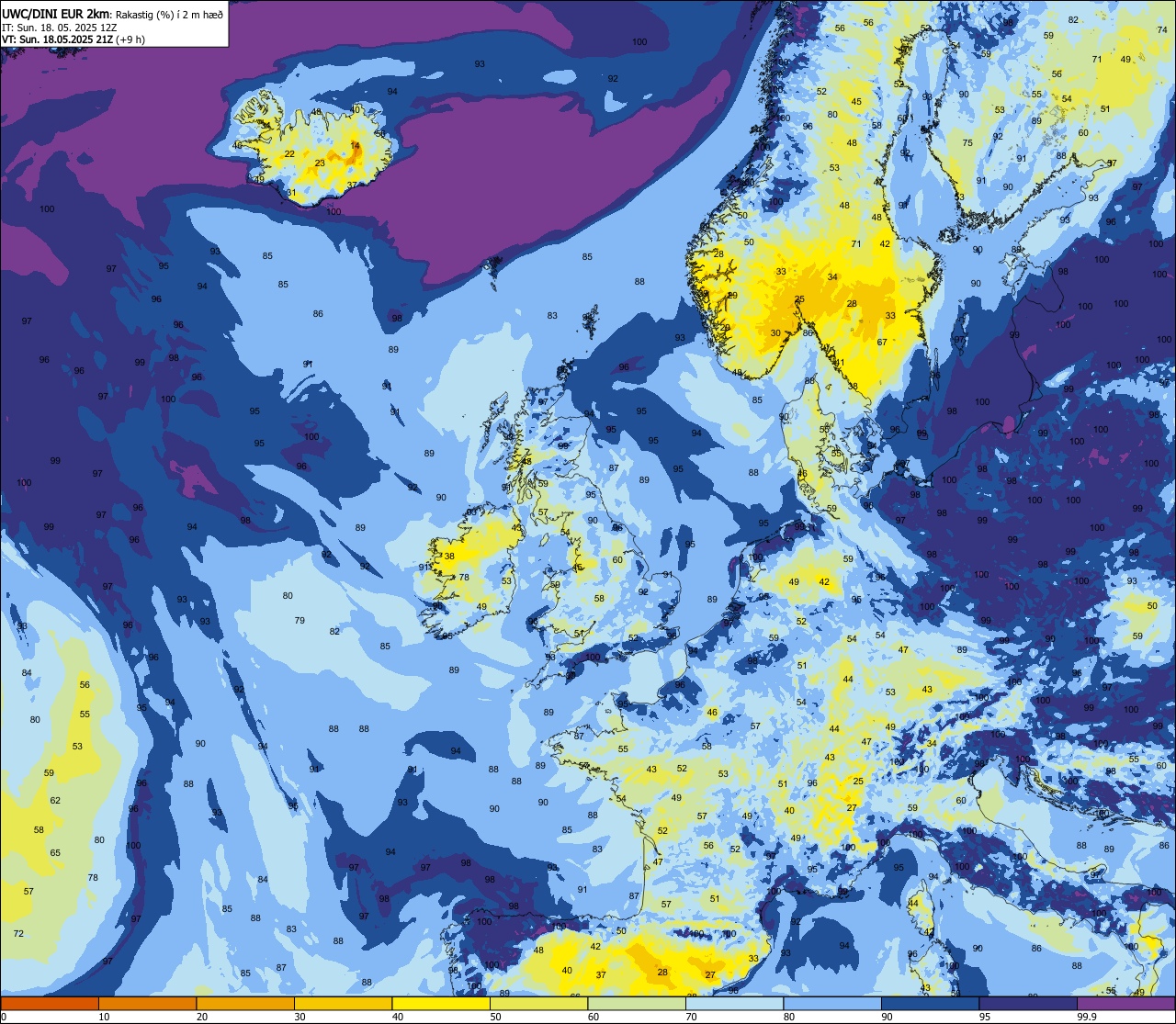Select the 95–99.9 indigo legend swatch

pyautogui.click(x=1028, y=1004)
